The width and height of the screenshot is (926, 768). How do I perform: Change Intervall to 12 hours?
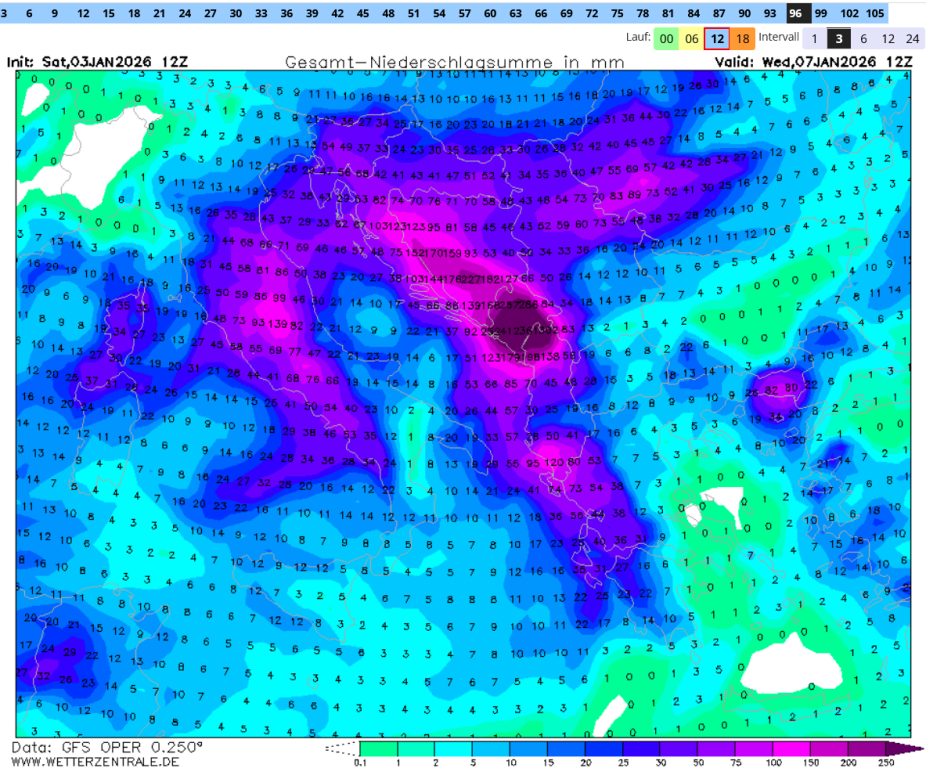(x=887, y=39)
